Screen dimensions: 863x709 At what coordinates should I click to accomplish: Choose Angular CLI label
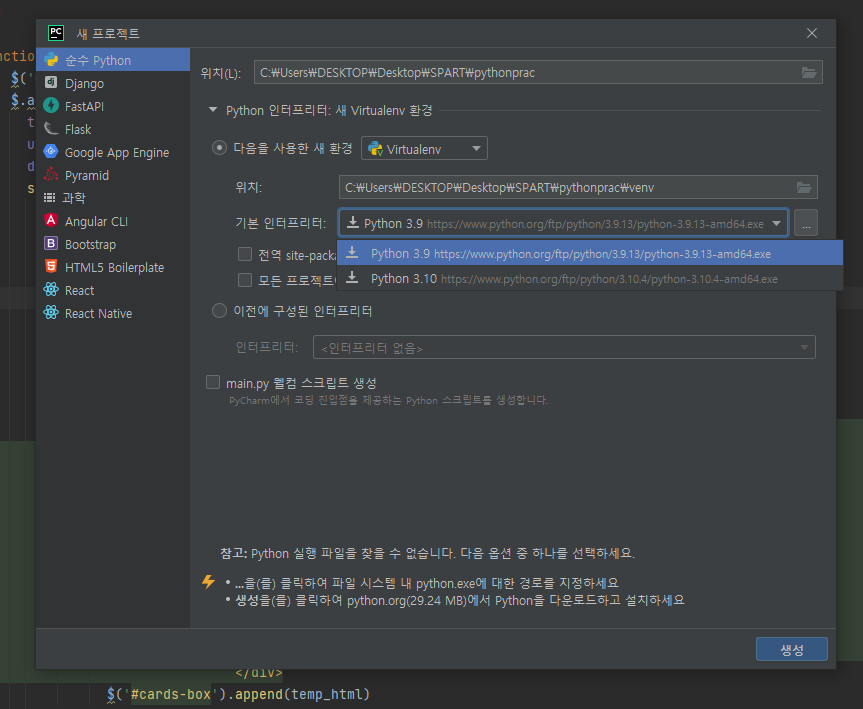96,221
